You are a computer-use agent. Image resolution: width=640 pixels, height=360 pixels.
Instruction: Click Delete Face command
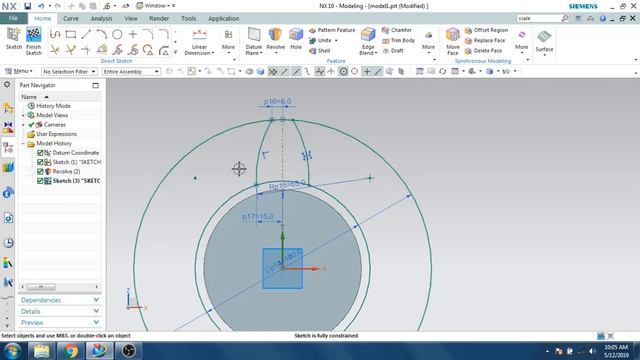coord(483,51)
